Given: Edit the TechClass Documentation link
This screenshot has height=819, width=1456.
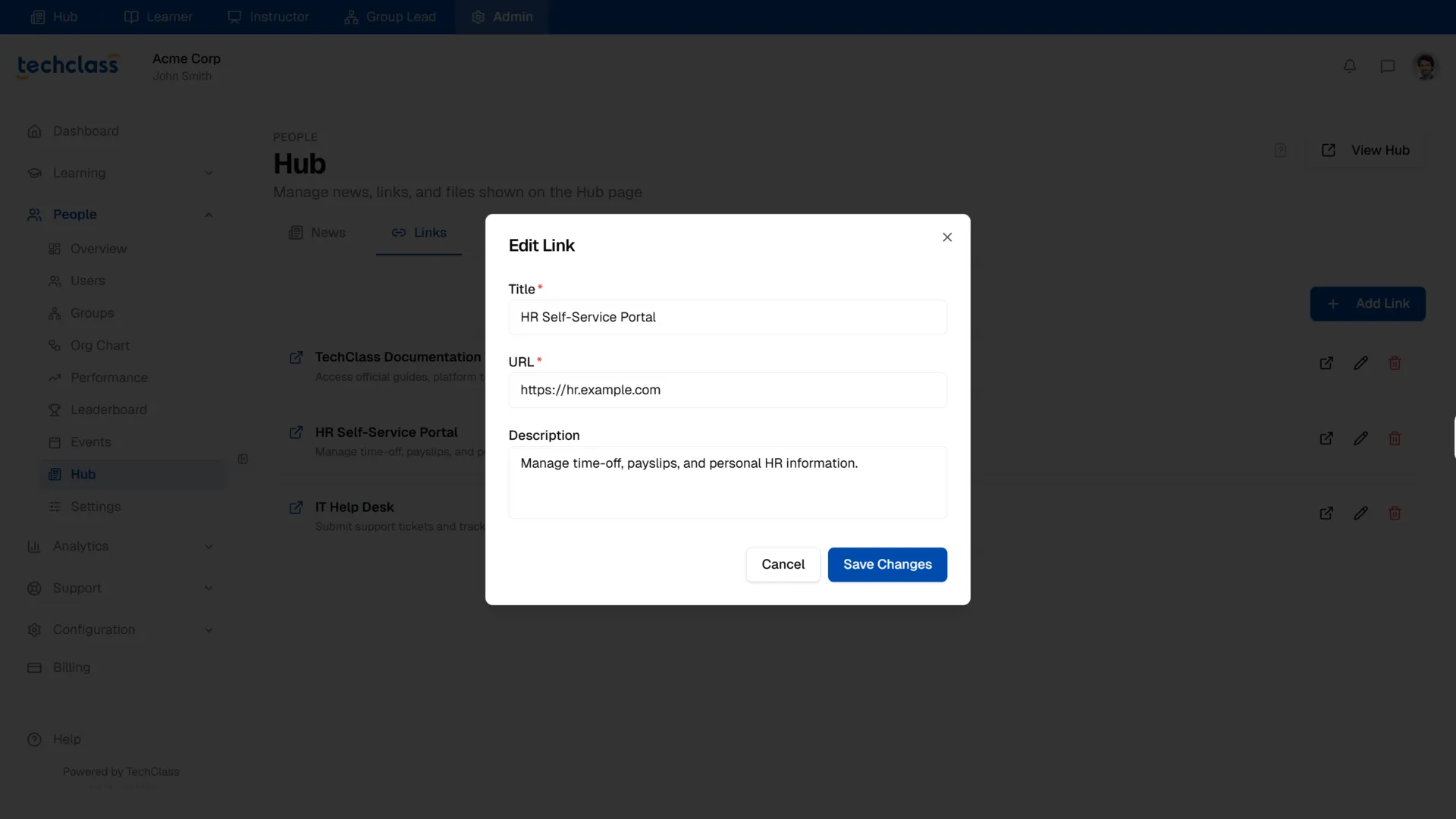Looking at the screenshot, I should pyautogui.click(x=1361, y=363).
